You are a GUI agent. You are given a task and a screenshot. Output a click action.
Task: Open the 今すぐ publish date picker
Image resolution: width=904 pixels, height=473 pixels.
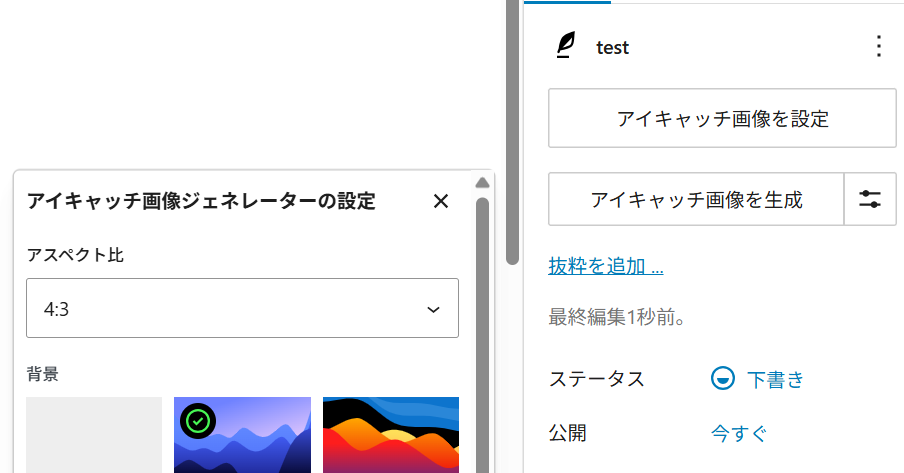click(x=739, y=433)
